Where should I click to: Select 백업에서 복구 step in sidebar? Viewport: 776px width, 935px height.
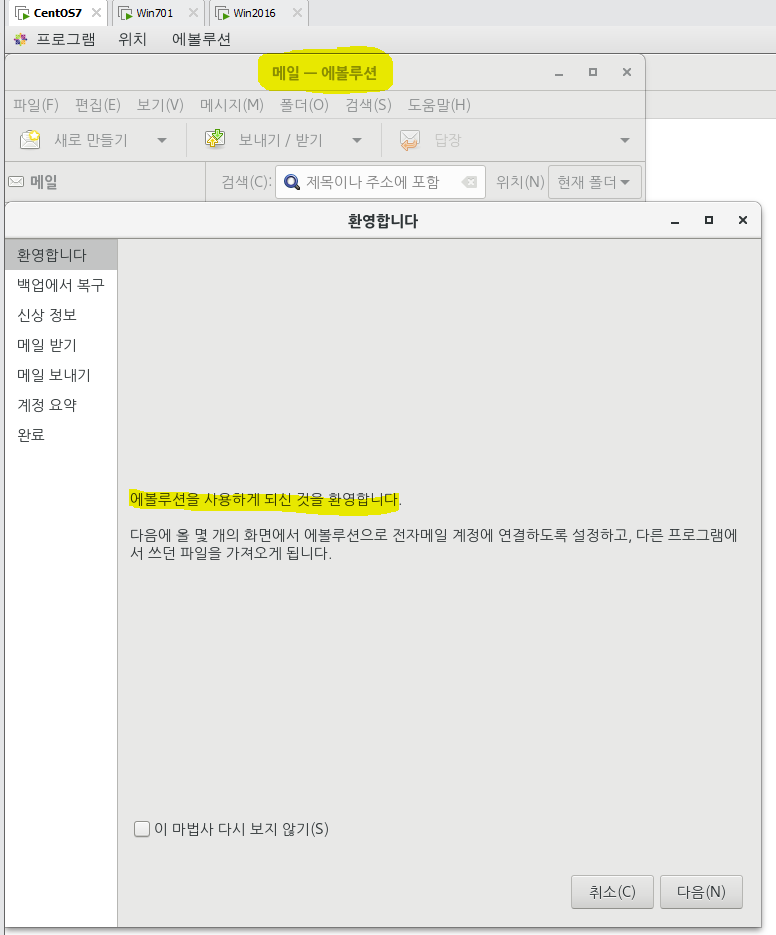point(61,285)
